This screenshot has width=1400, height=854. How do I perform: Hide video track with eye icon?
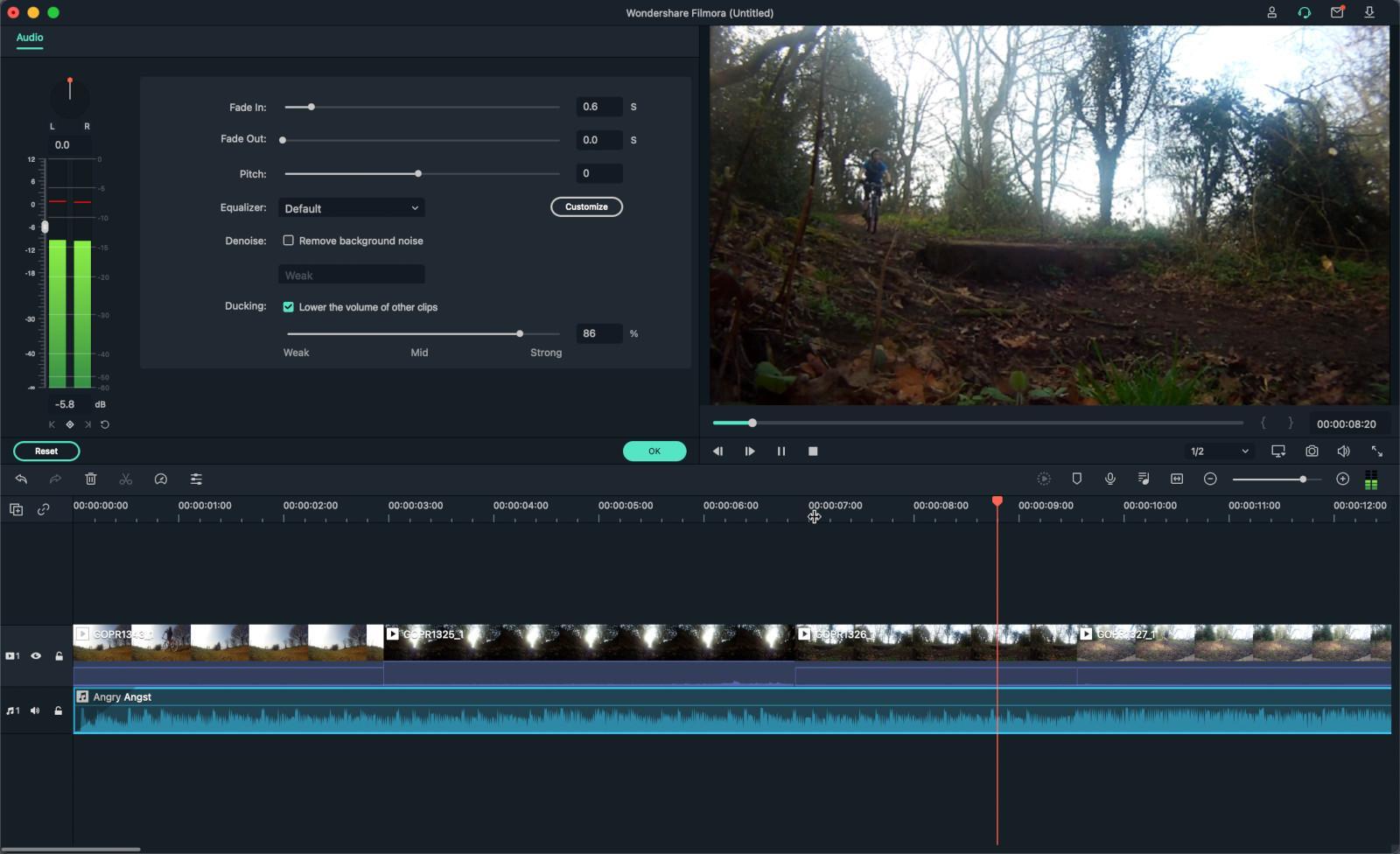tap(36, 655)
